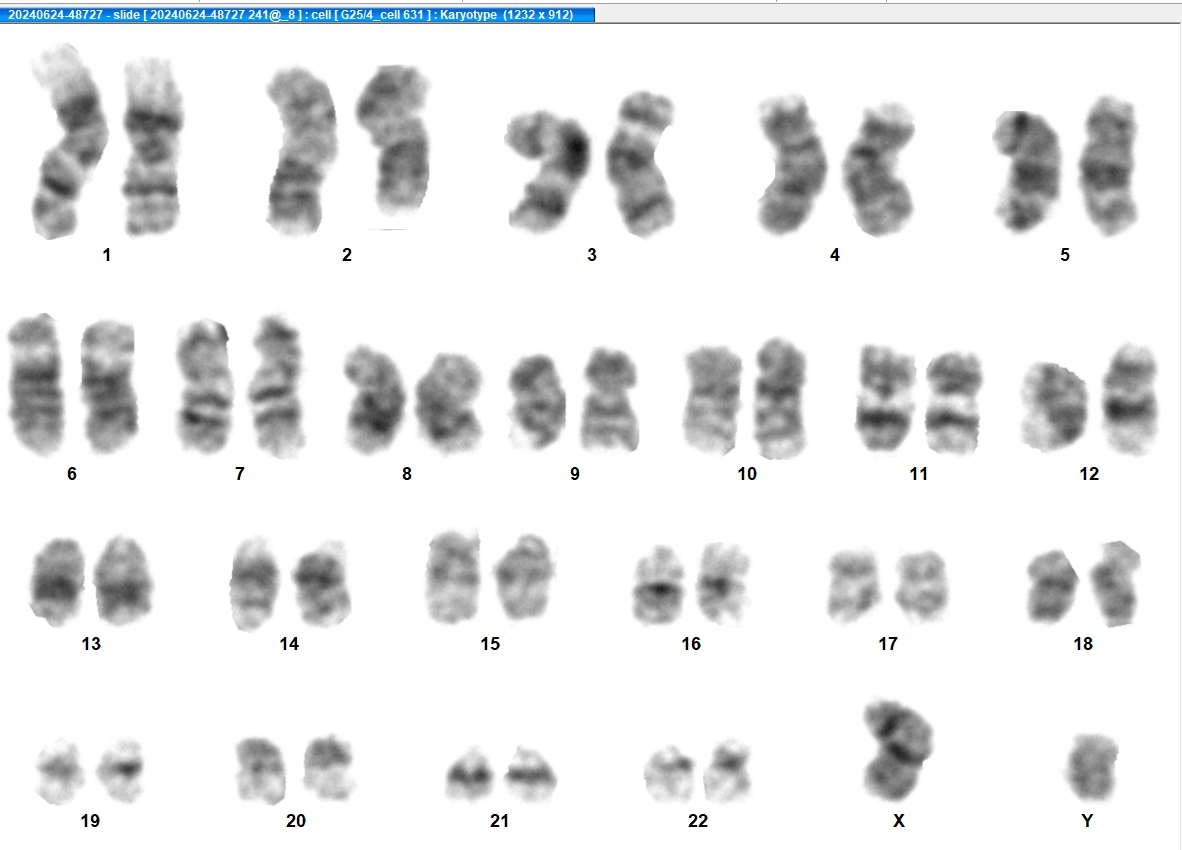Image resolution: width=1182 pixels, height=850 pixels.
Task: Select the karyotype window title bar
Action: click(x=297, y=14)
